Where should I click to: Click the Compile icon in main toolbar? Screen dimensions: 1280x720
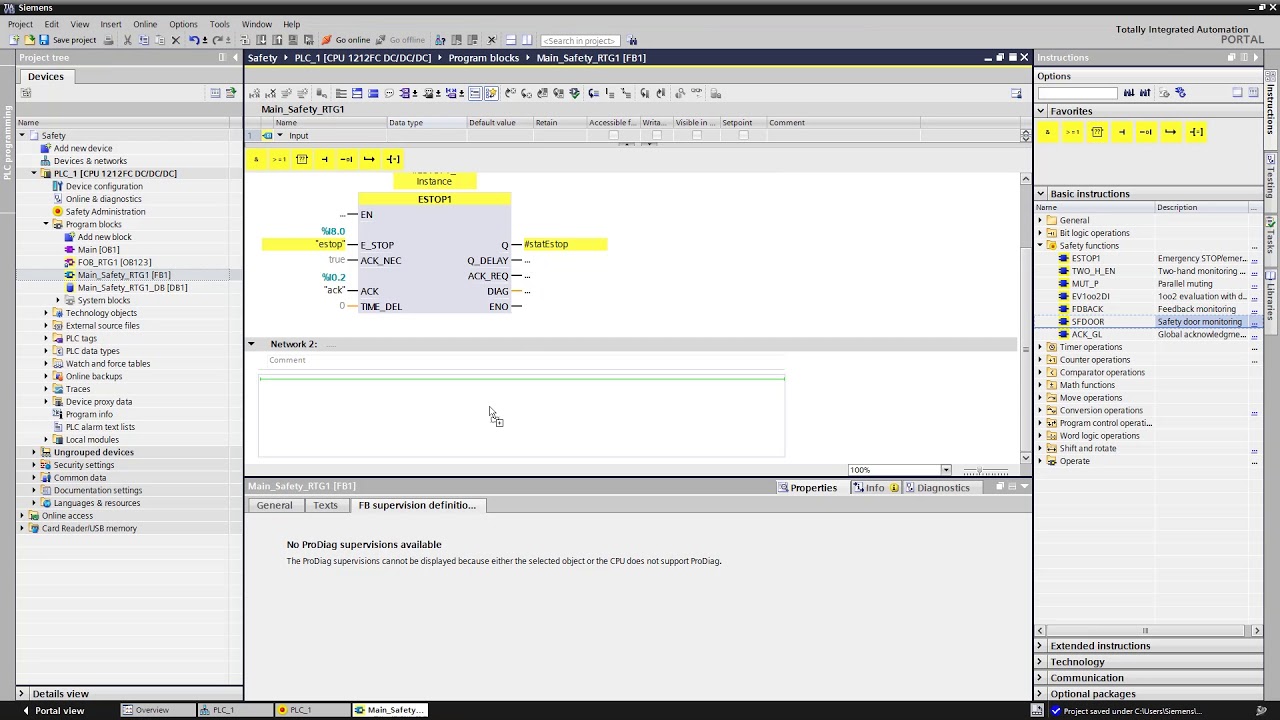click(245, 40)
